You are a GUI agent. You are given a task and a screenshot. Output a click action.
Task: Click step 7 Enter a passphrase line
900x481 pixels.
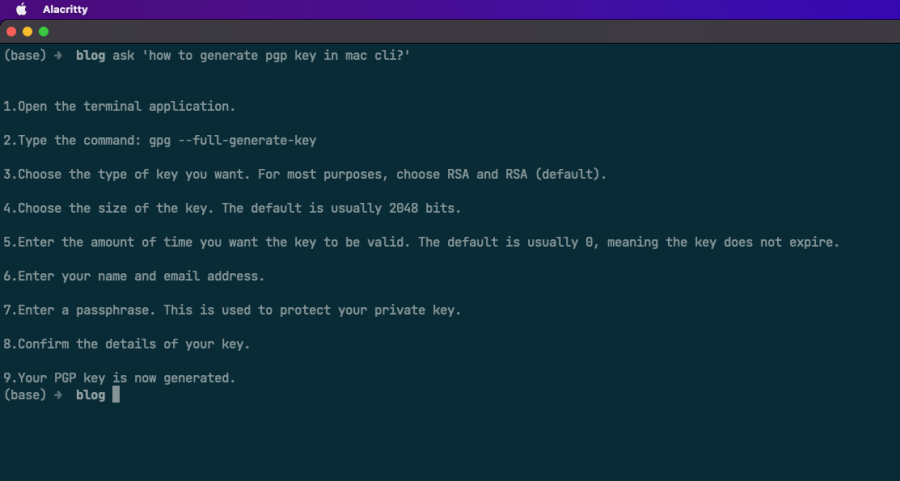(232, 310)
